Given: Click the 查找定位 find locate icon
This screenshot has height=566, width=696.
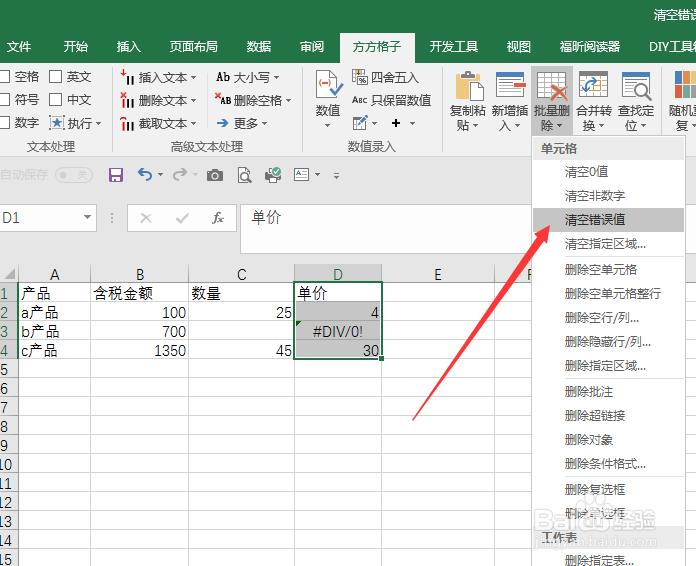Looking at the screenshot, I should [636, 85].
